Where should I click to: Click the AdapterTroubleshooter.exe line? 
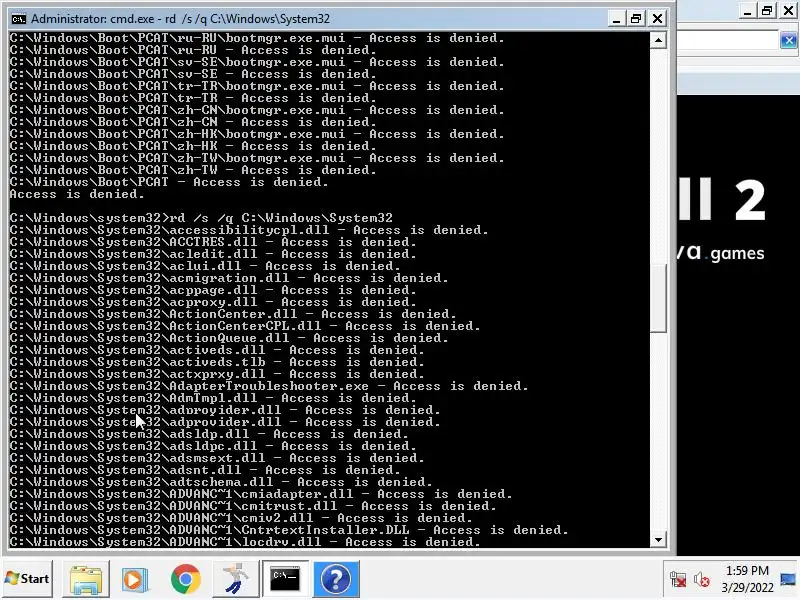click(269, 386)
